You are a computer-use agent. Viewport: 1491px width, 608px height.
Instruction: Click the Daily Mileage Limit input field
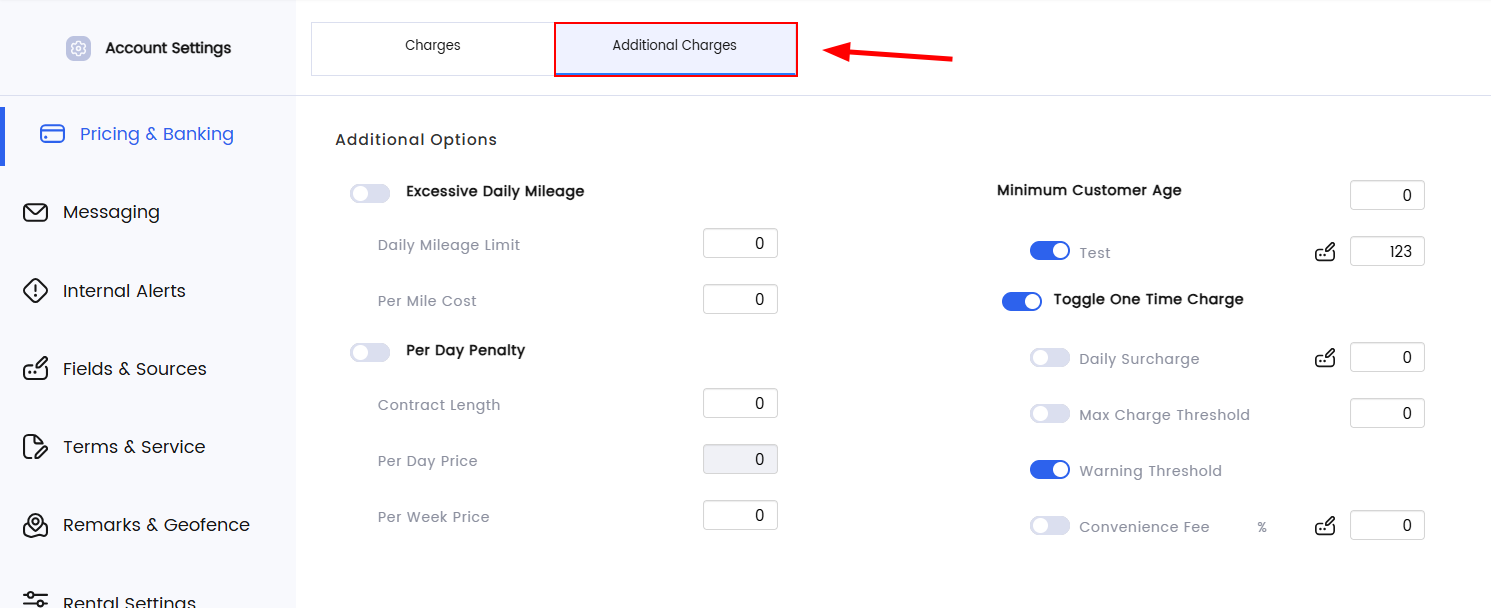(x=740, y=243)
